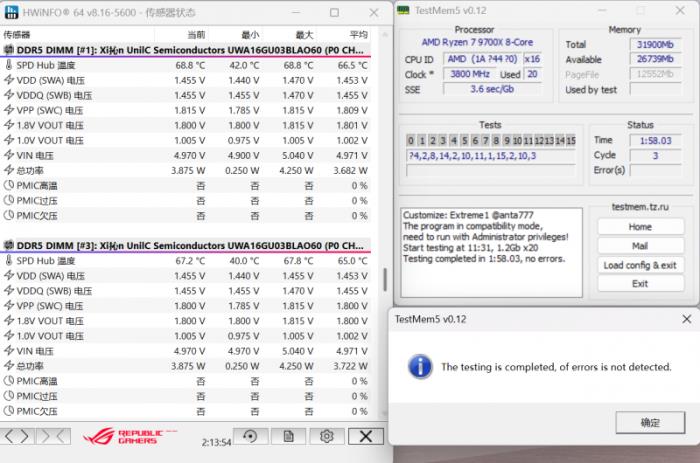
Task: Click the Cycle count field showing 3
Action: 655,155
